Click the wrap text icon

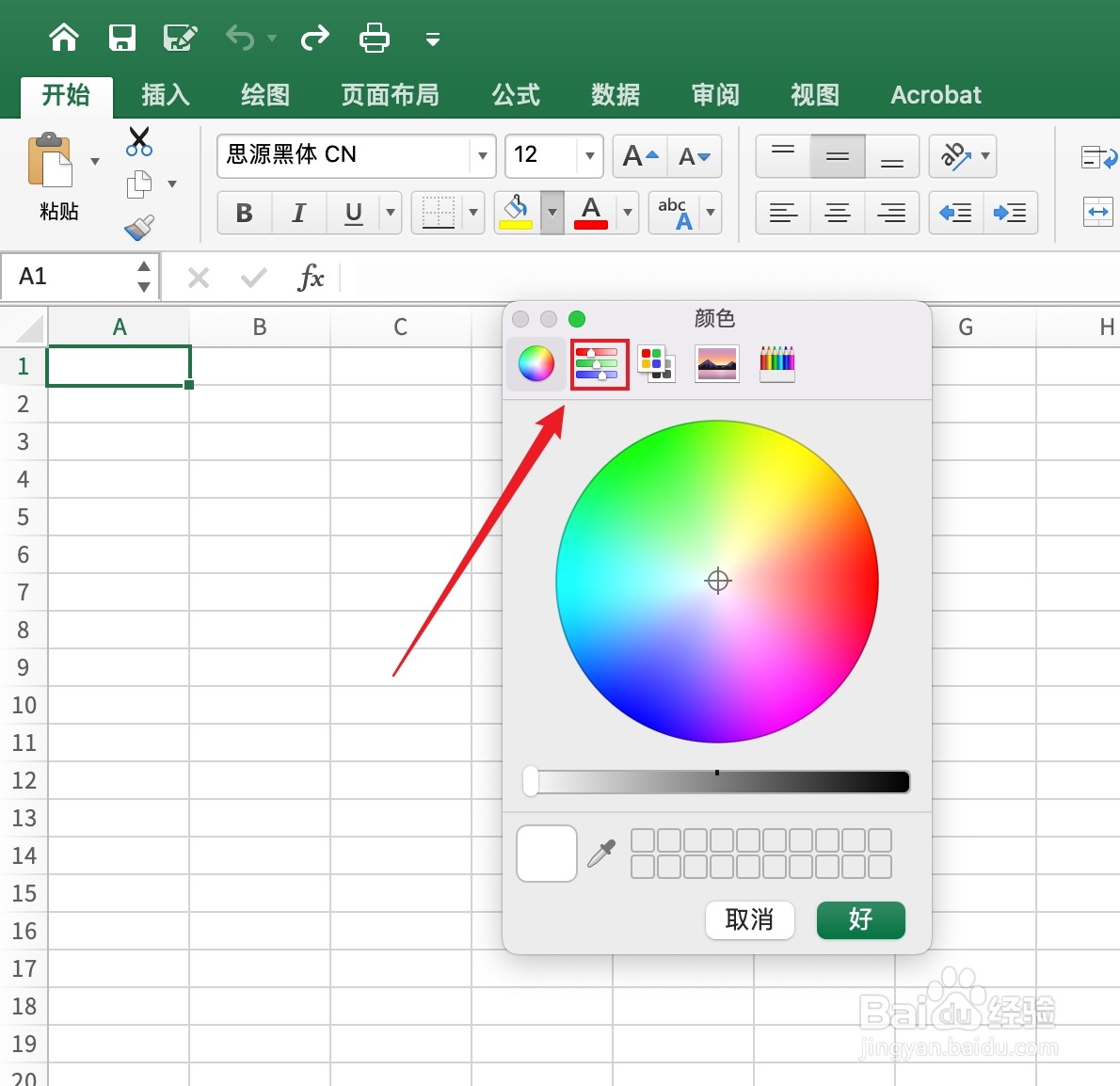[1098, 156]
